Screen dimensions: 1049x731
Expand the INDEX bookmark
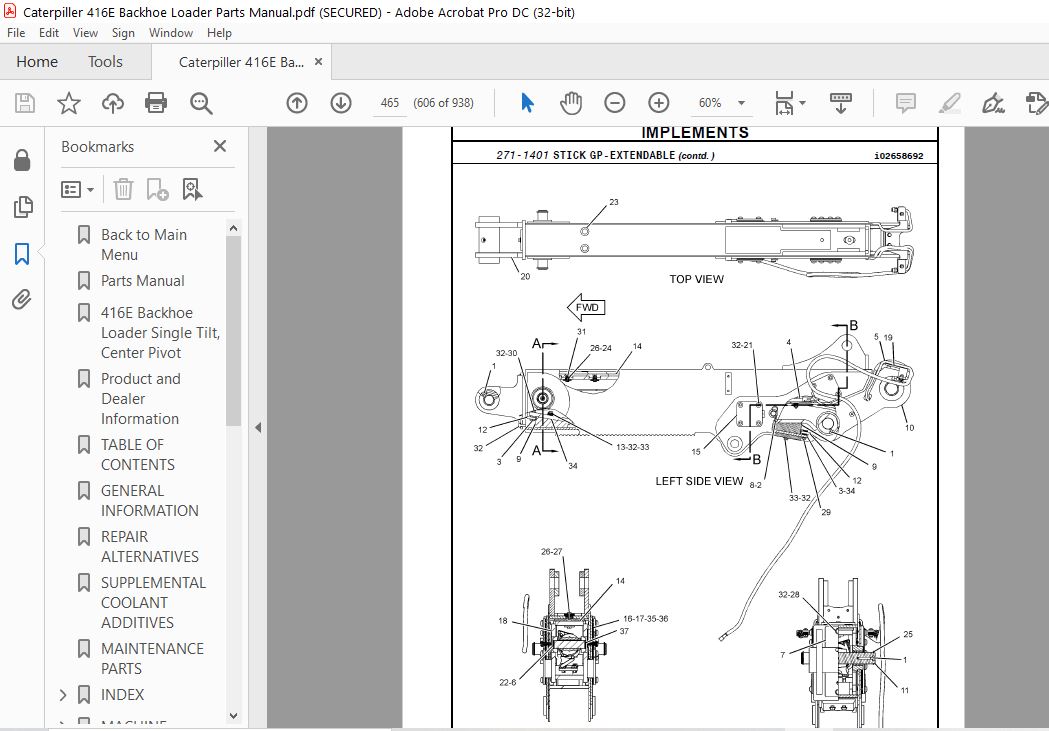(63, 695)
